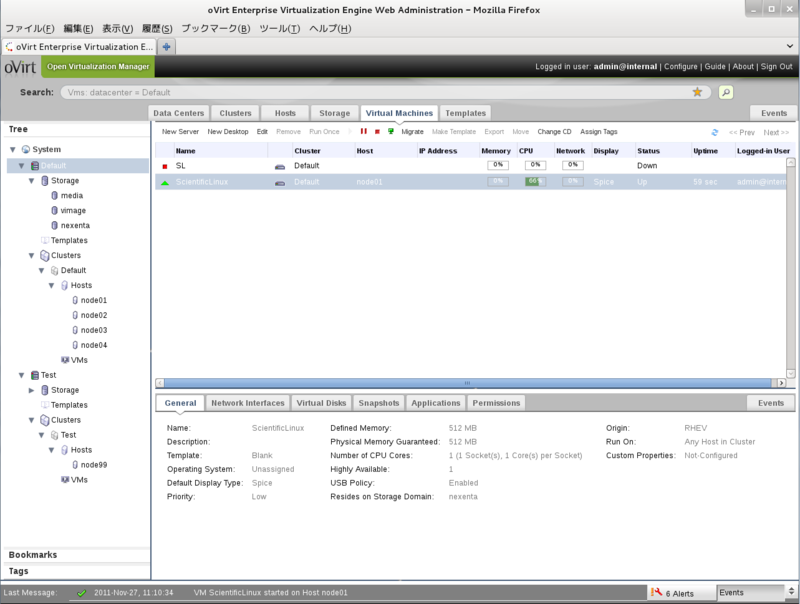Viewport: 800px width, 604px height.
Task: Click Assign Tags in the toolbar
Action: [598, 132]
